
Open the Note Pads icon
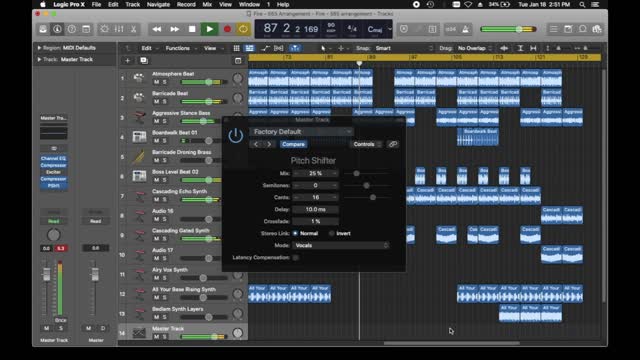[568, 29]
